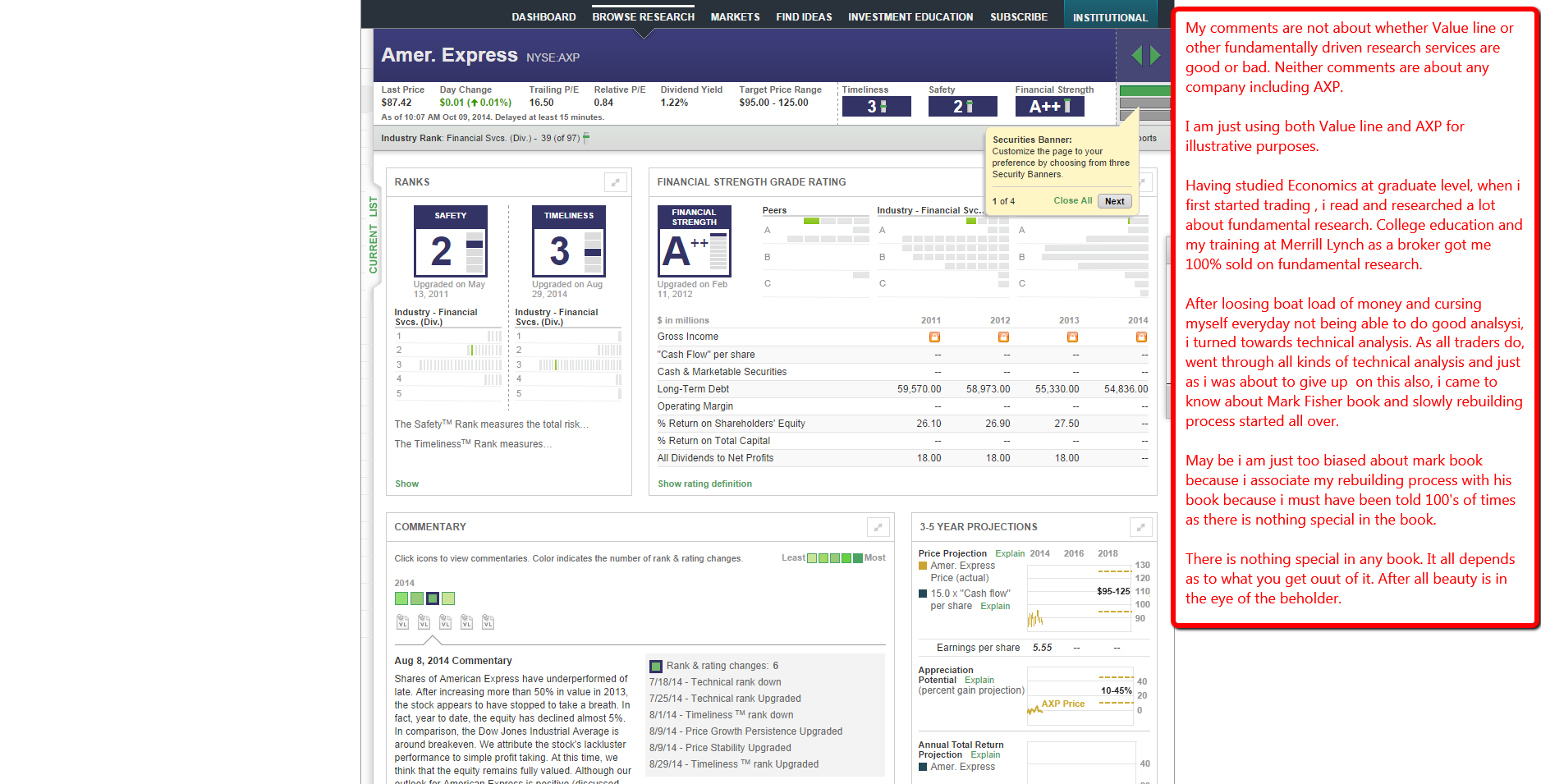
Task: Click the Timeliness rank 3 card
Action: tap(569, 241)
